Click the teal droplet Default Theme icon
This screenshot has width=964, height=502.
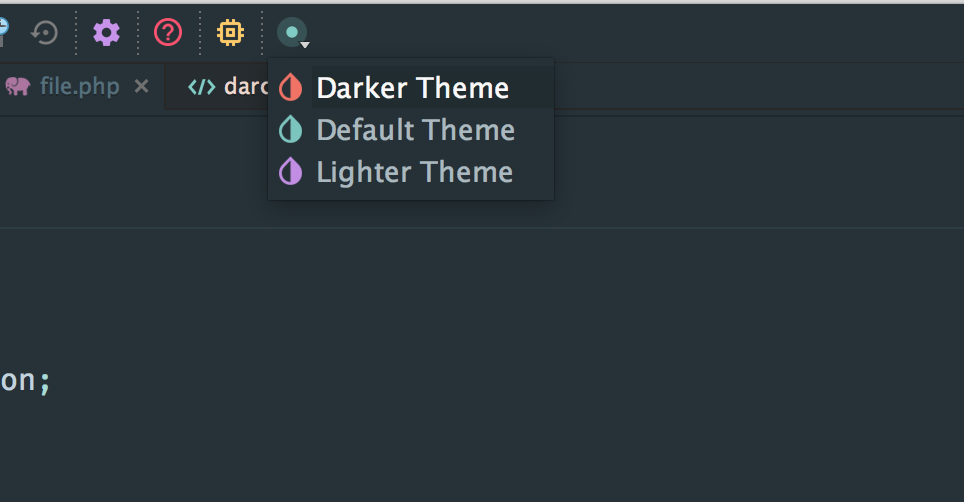(x=290, y=130)
